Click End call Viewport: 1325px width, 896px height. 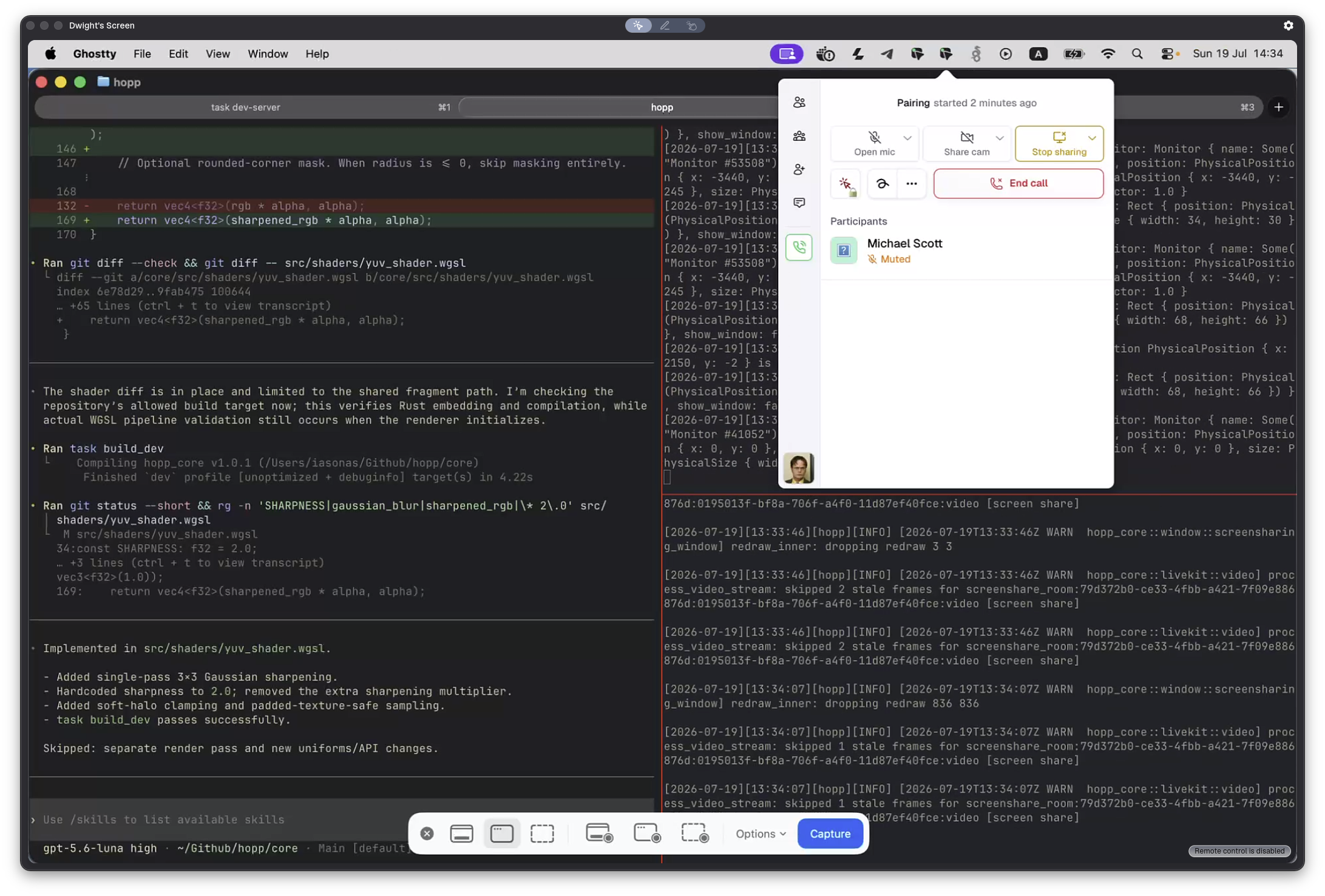coord(1018,183)
